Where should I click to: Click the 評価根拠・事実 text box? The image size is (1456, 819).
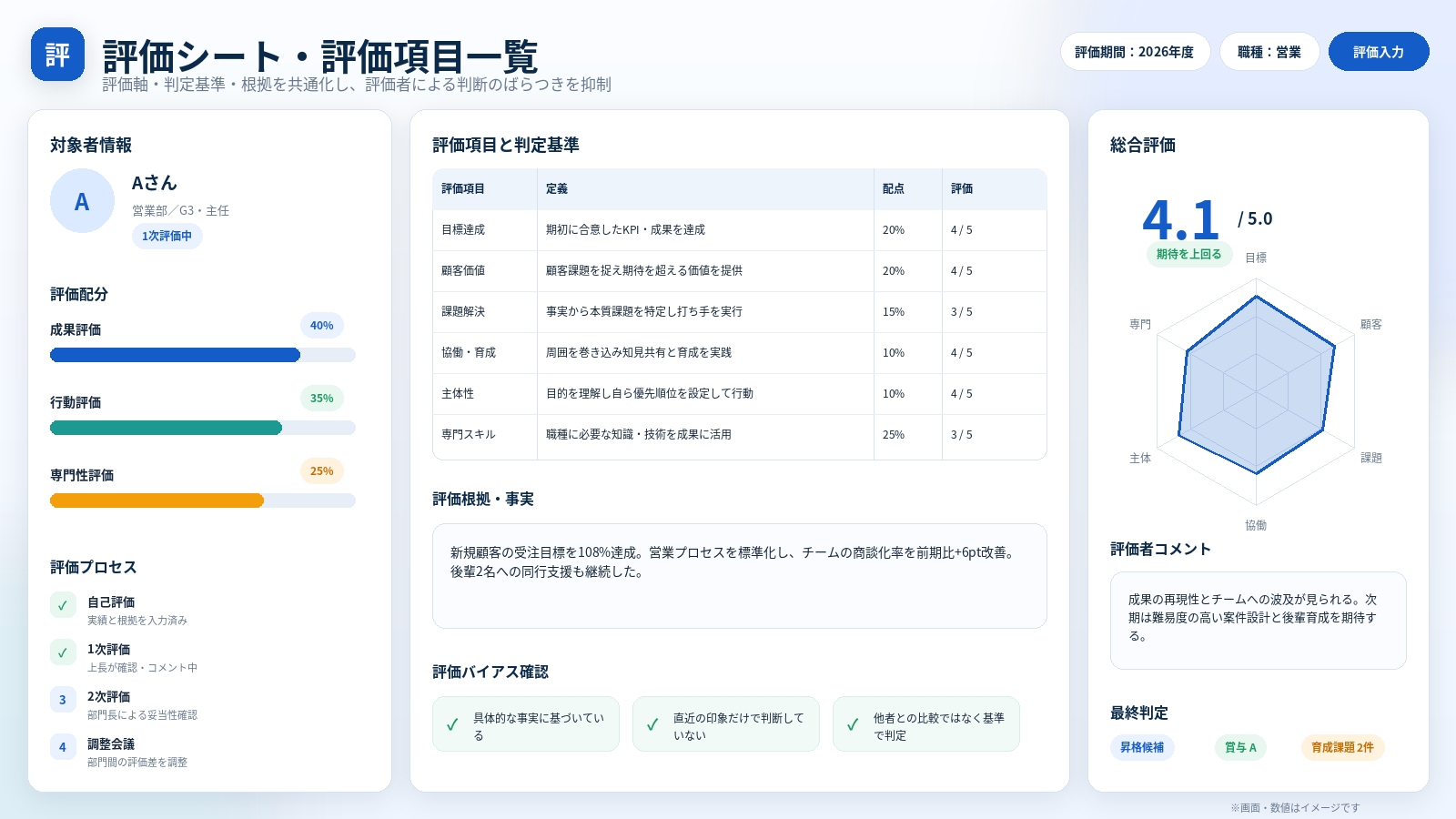[740, 576]
